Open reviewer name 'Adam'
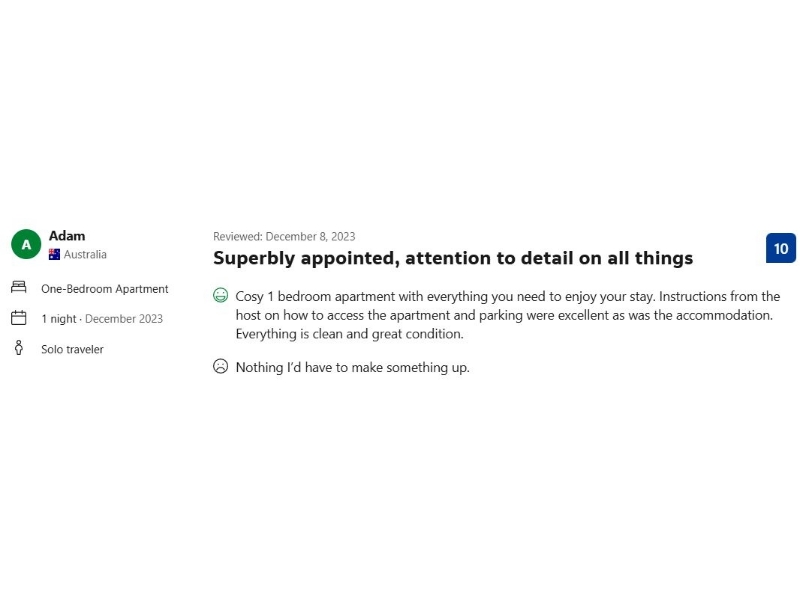 click(x=67, y=236)
